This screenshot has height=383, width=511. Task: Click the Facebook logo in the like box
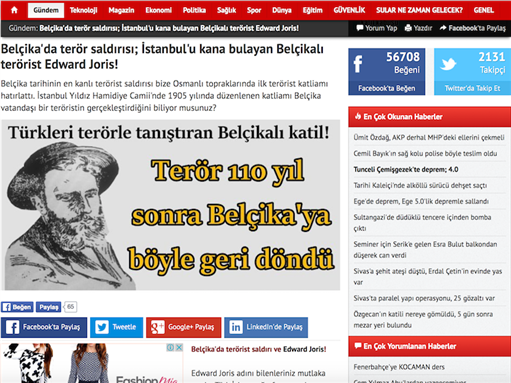tap(358, 64)
